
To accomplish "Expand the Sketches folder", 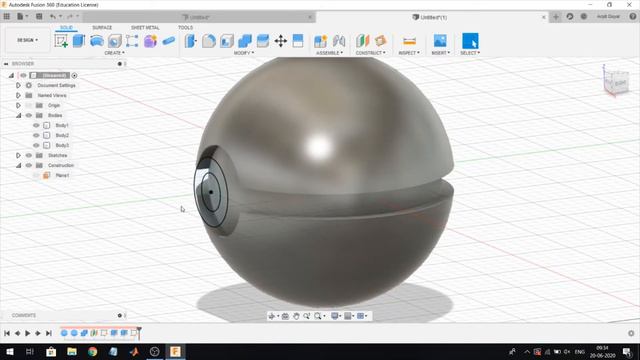I will click(x=18, y=155).
